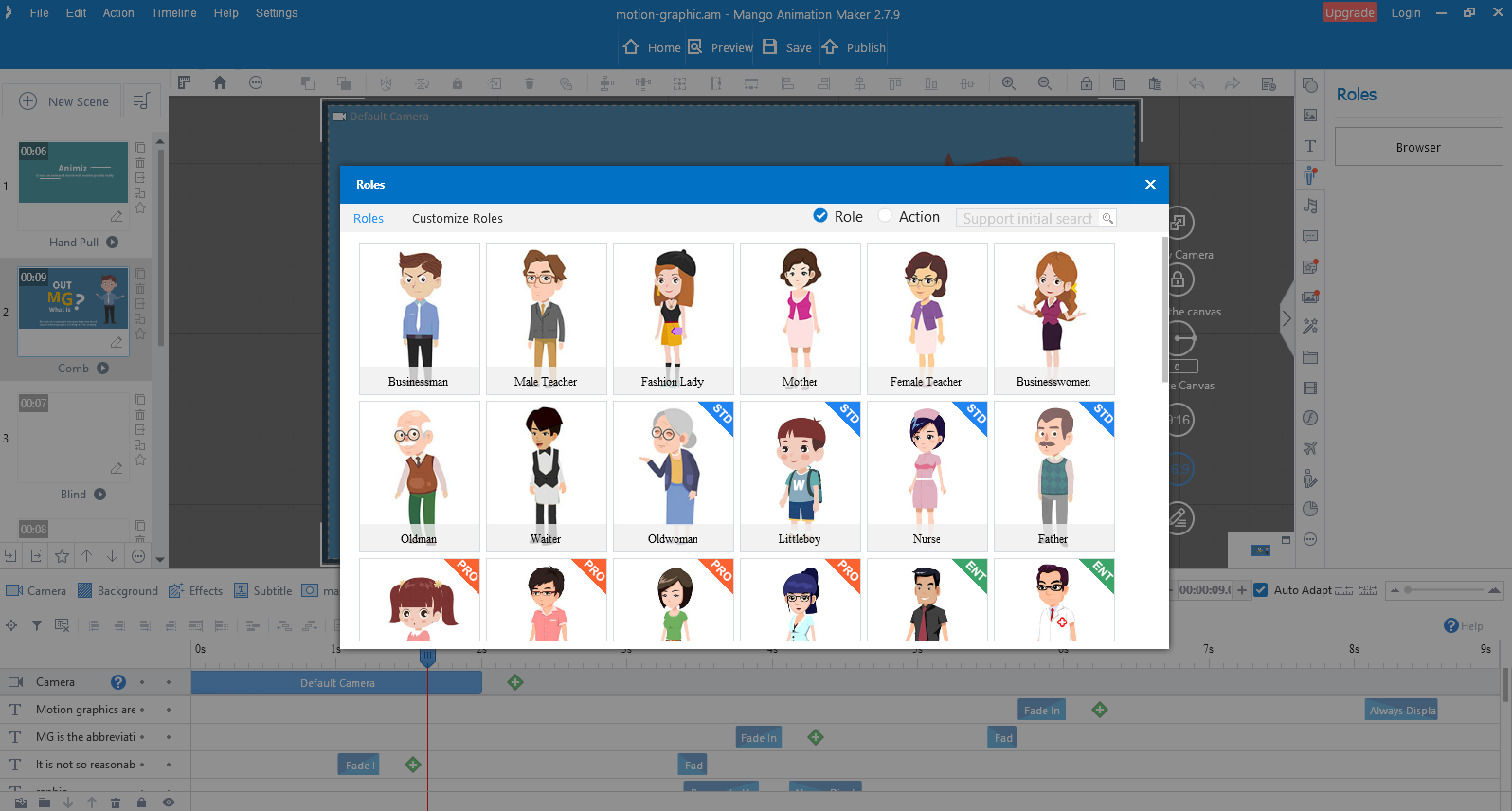Select the Action radio button

click(885, 216)
